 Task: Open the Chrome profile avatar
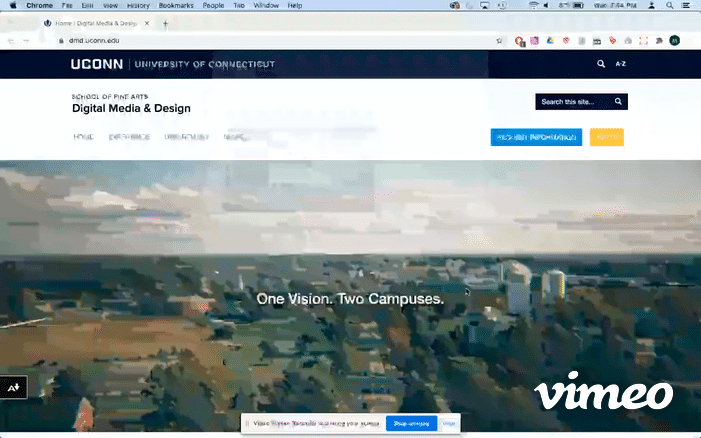(x=675, y=41)
